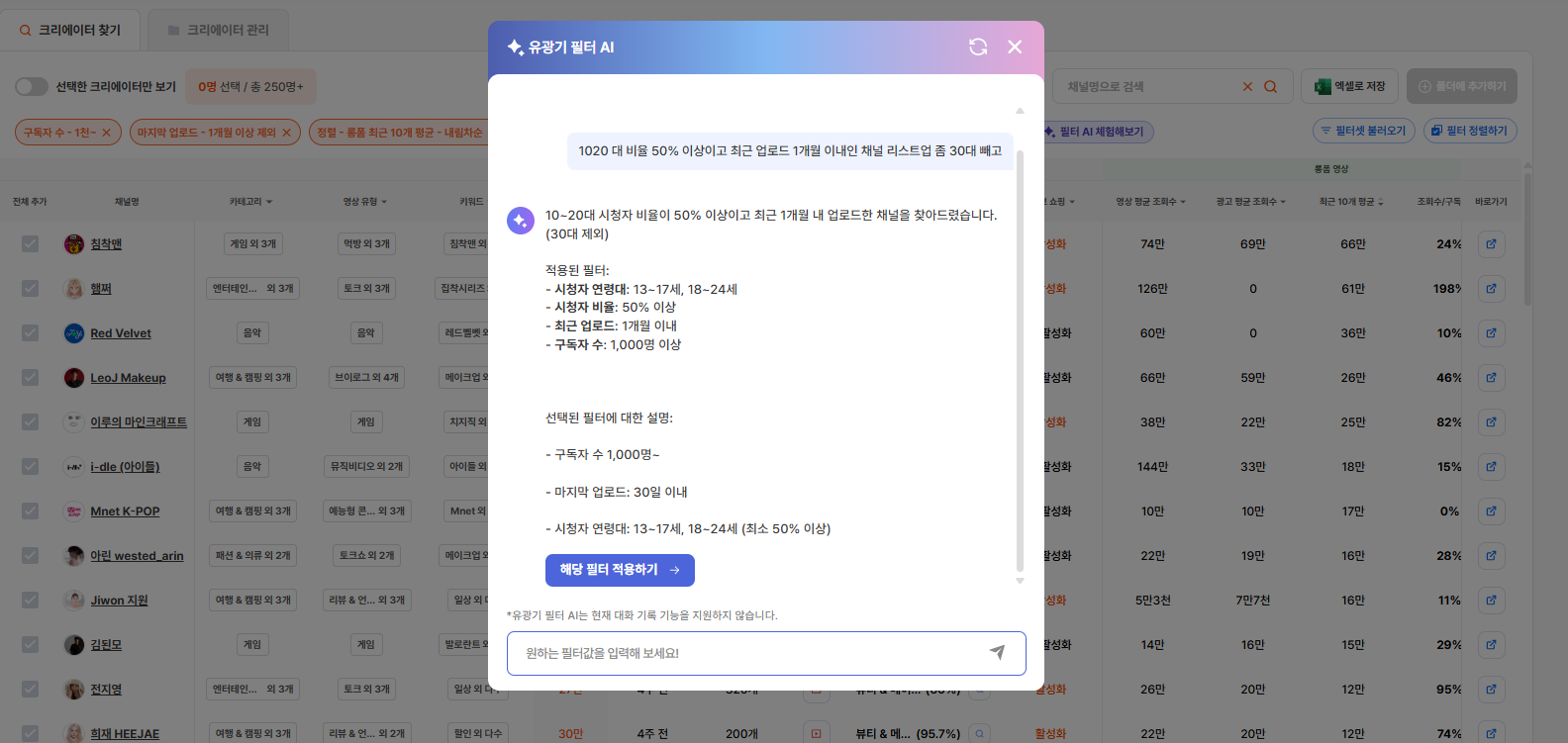The height and width of the screenshot is (743, 1568).
Task: Click the search magnifier in channel search box
Action: click(1271, 87)
